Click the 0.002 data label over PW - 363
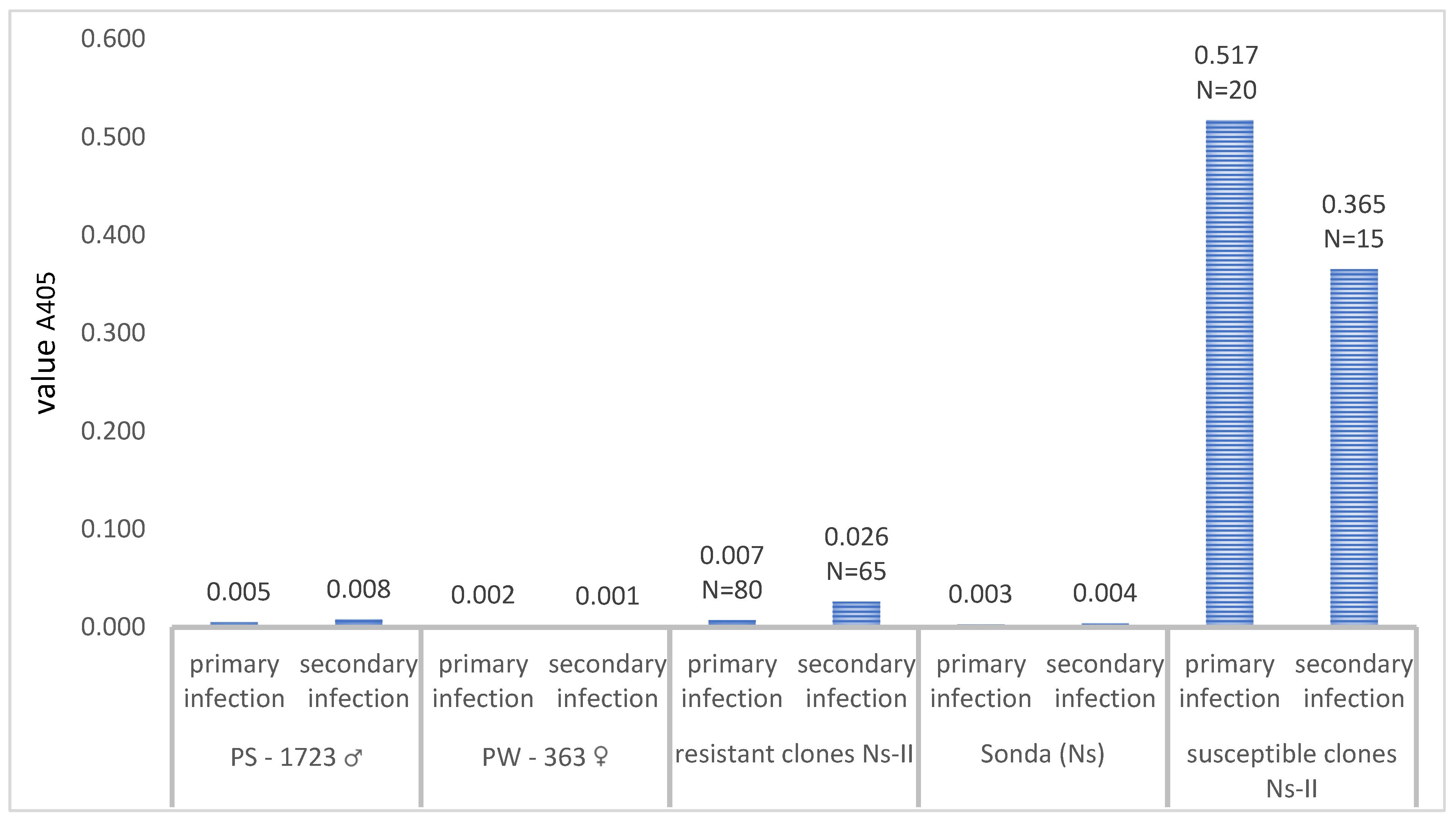This screenshot has width=1456, height=822. [483, 595]
